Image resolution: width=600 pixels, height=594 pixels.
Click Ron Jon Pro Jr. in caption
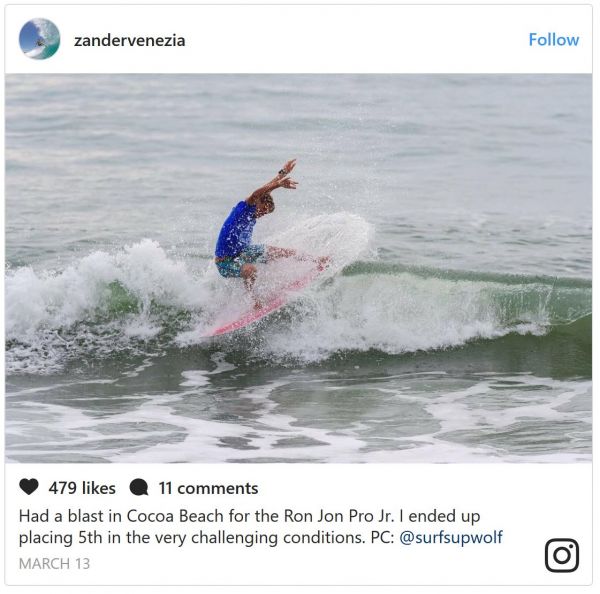point(339,516)
